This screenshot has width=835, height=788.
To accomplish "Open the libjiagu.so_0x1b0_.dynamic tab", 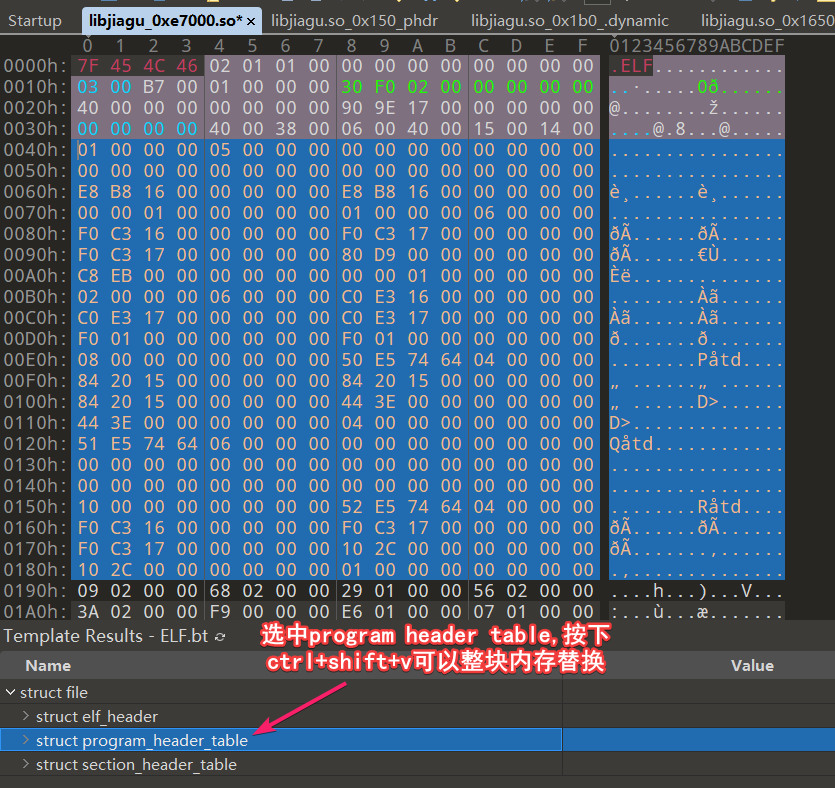I will coord(569,21).
